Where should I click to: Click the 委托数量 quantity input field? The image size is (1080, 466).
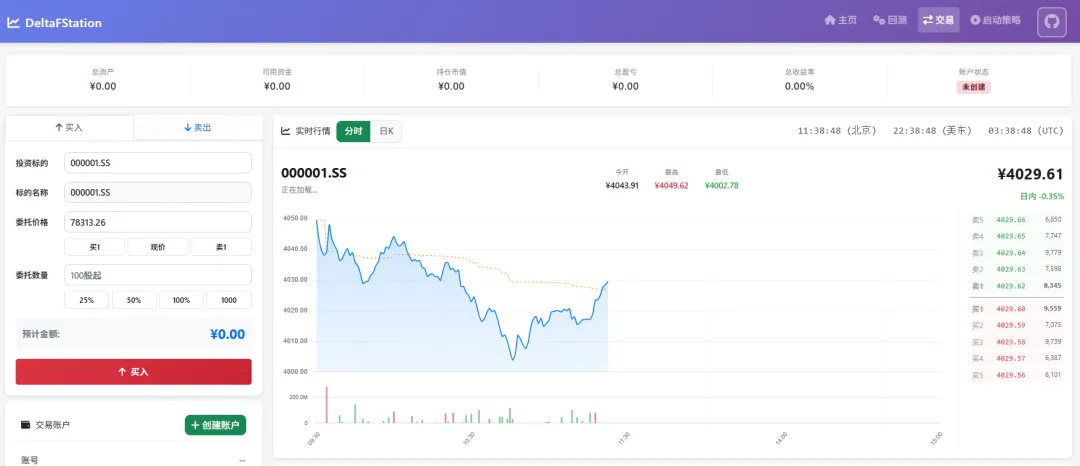[x=157, y=275]
